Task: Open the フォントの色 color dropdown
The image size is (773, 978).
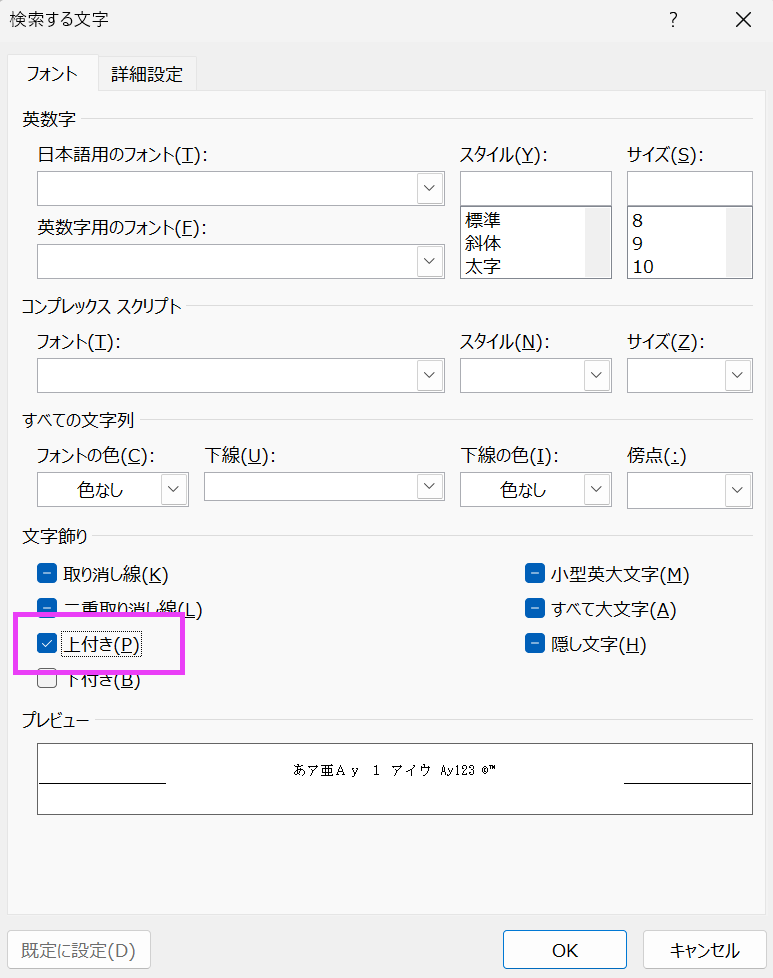Action: [x=174, y=489]
